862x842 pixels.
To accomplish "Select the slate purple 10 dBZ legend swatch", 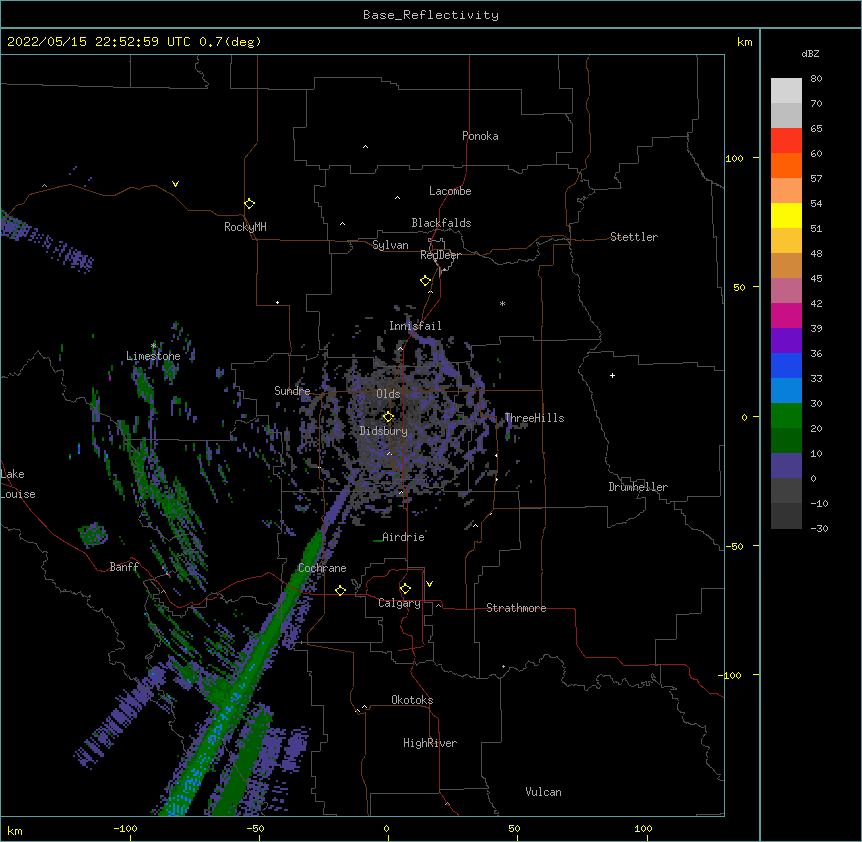I will coord(786,466).
